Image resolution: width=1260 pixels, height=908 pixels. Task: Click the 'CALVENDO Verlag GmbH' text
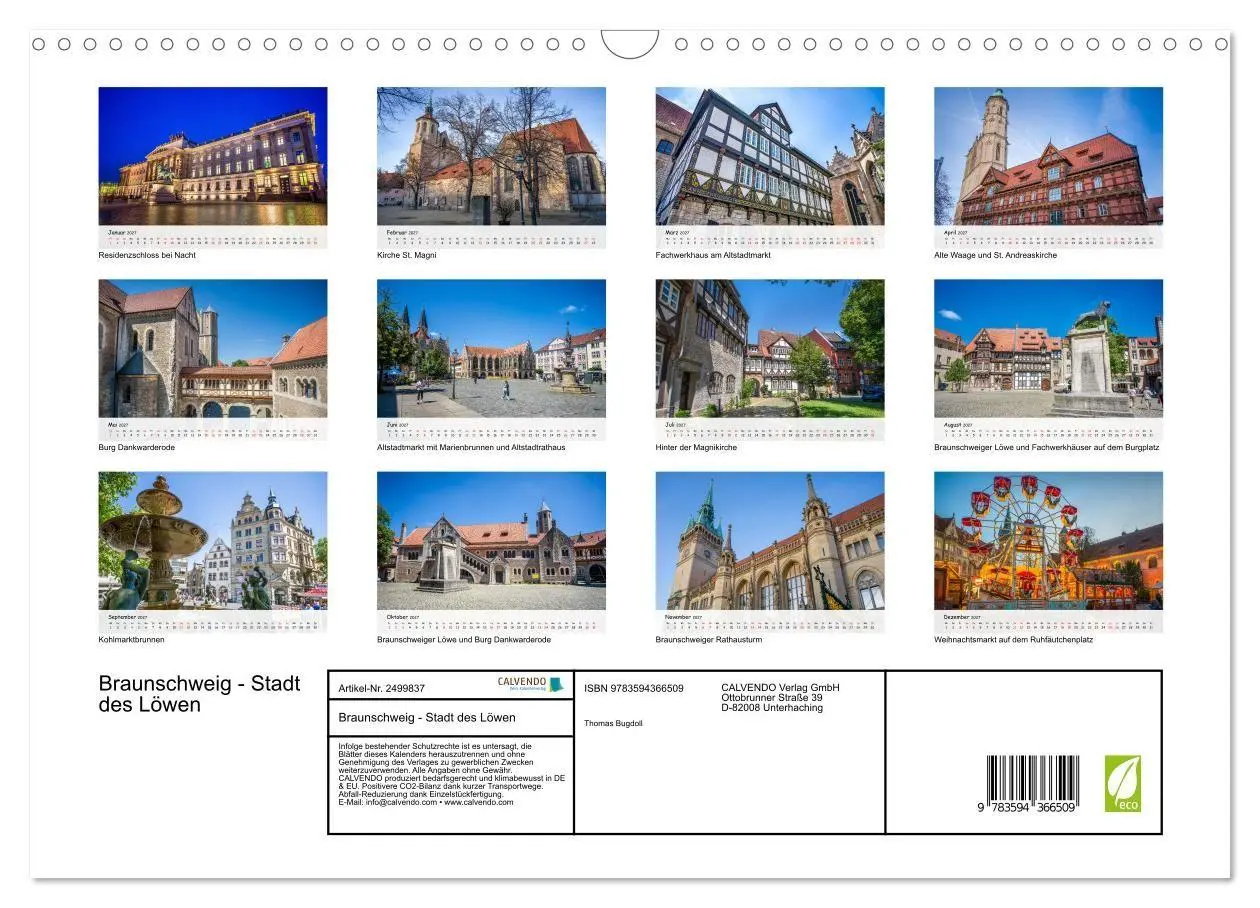(780, 687)
